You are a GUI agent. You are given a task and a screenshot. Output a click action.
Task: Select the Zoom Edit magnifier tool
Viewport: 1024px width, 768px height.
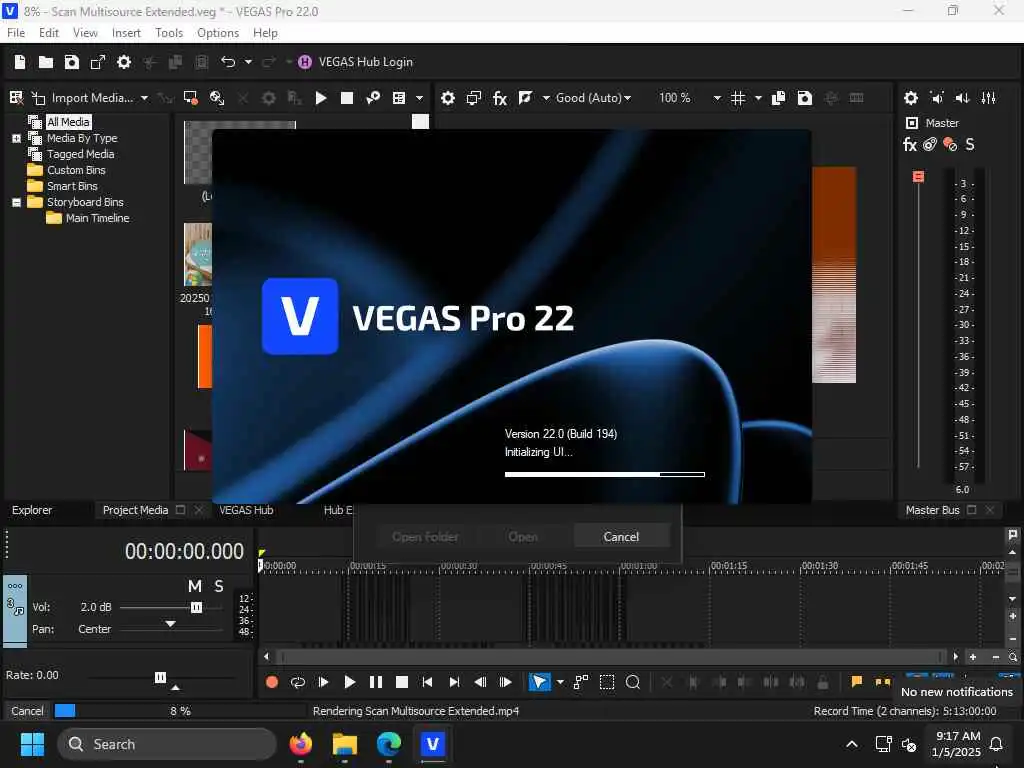pyautogui.click(x=633, y=682)
